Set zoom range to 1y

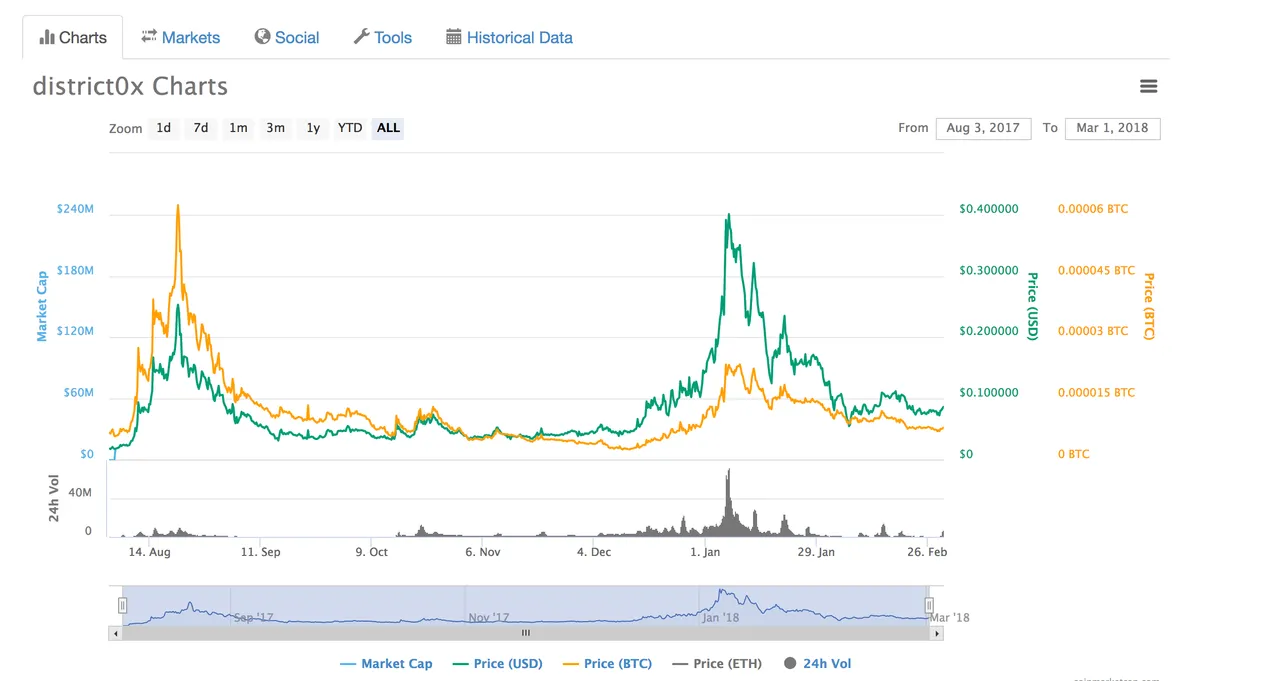(x=313, y=128)
